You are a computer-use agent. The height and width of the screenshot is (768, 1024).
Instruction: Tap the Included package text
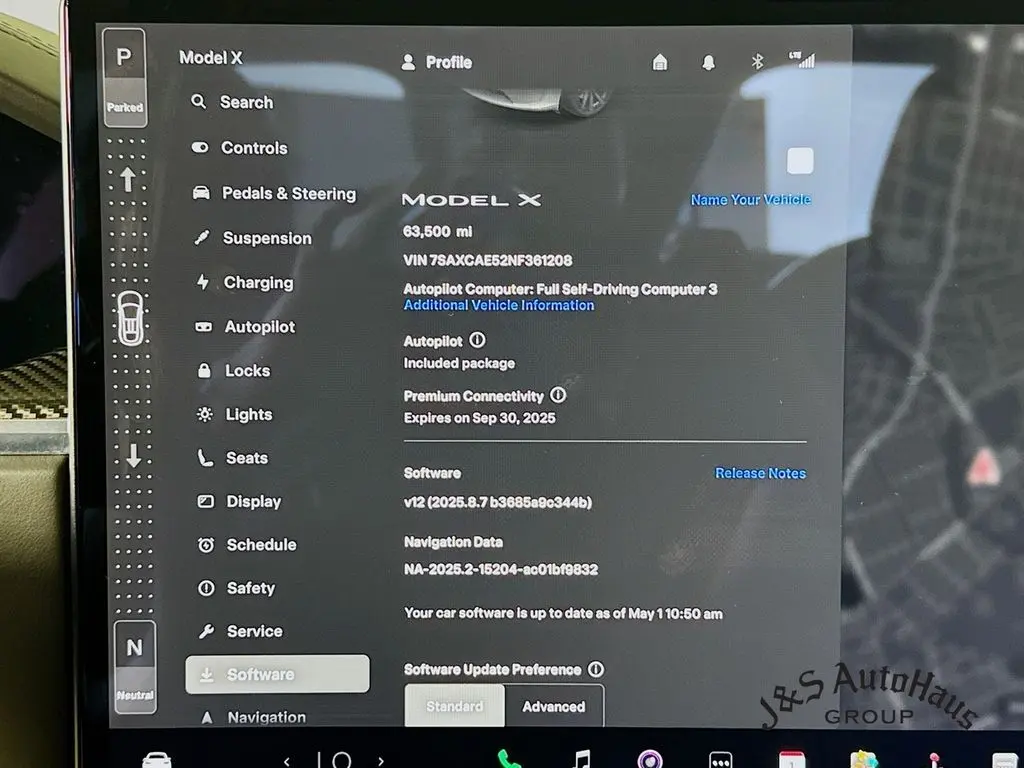click(459, 363)
